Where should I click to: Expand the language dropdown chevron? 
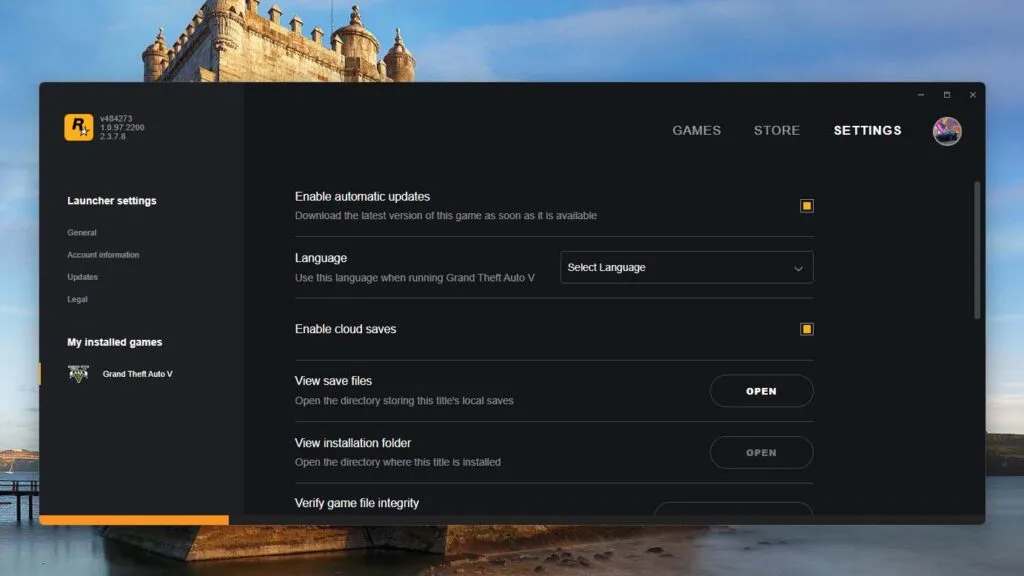(x=798, y=267)
